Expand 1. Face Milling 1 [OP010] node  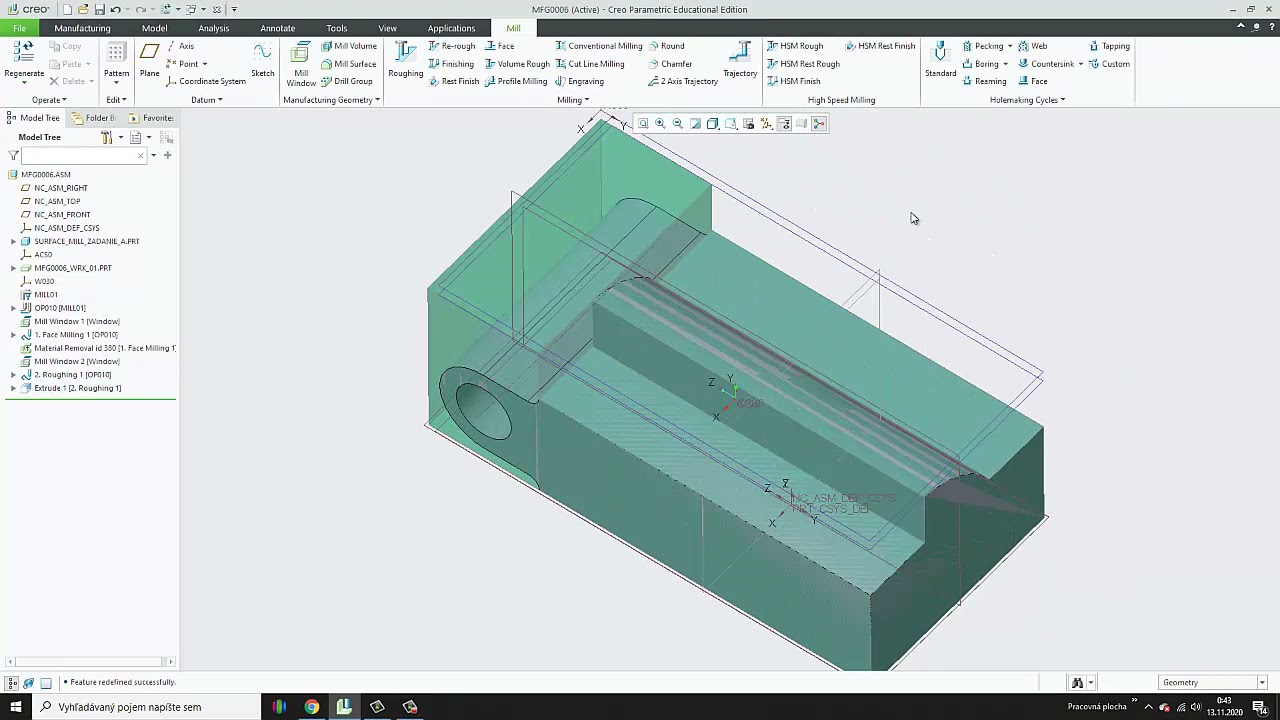tap(13, 335)
